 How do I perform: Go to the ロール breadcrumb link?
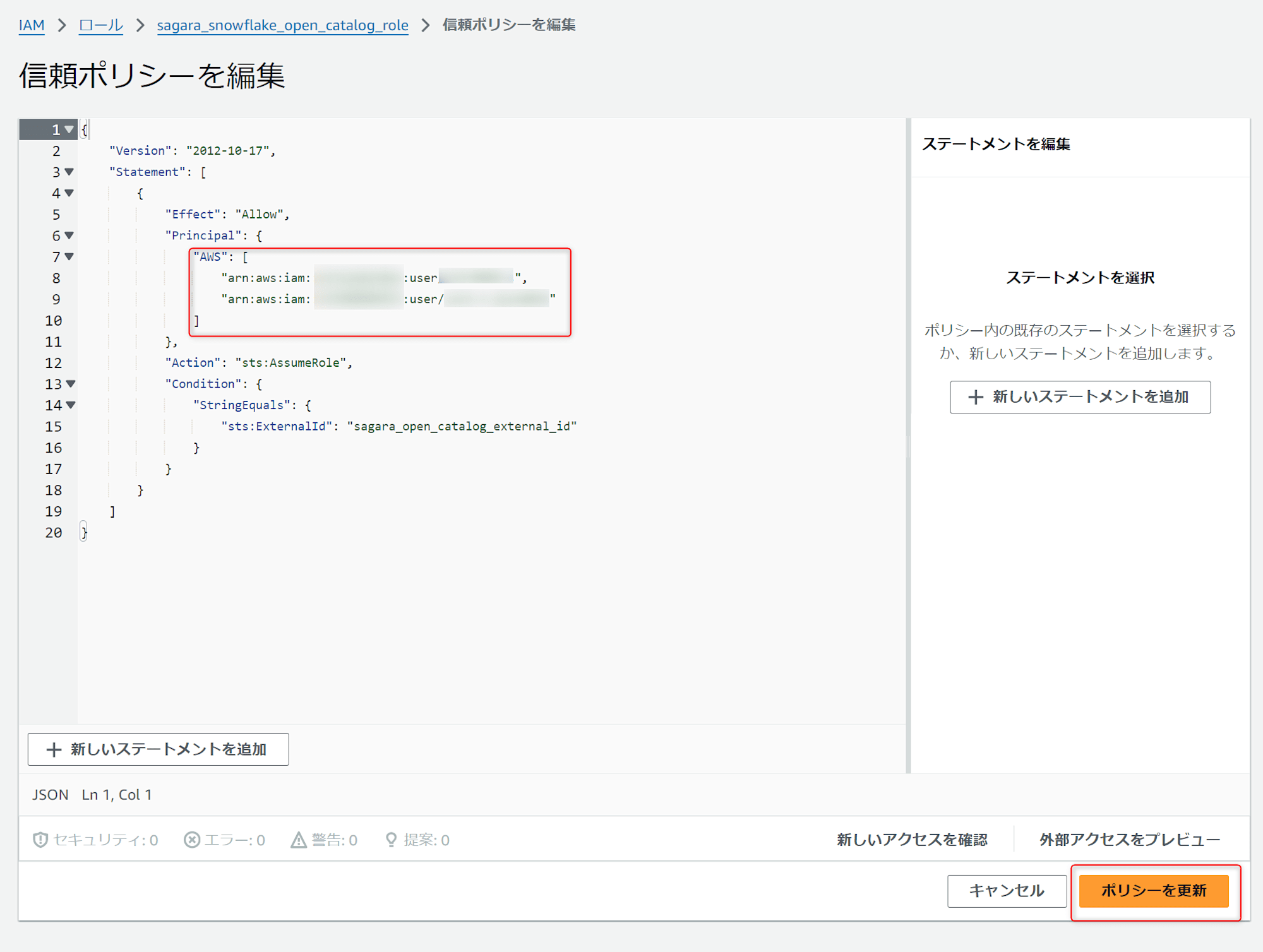[x=101, y=25]
